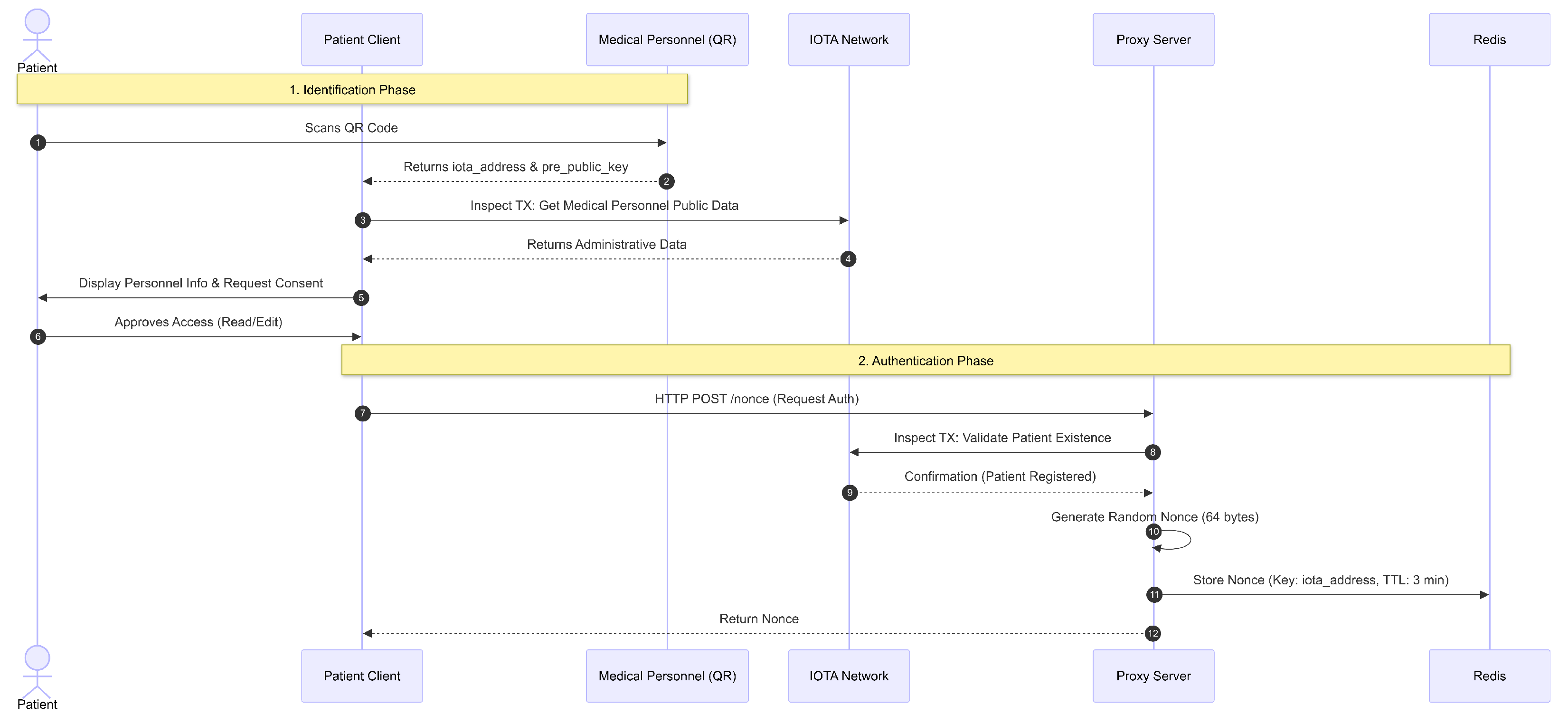This screenshot has width=1568, height=724.
Task: Click the Store Nonce message label
Action: point(1320,580)
